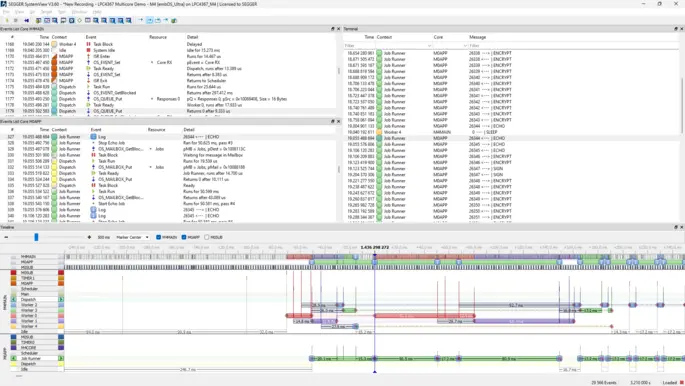Open the Terminal Core filter dropdown

click(x=465, y=46)
